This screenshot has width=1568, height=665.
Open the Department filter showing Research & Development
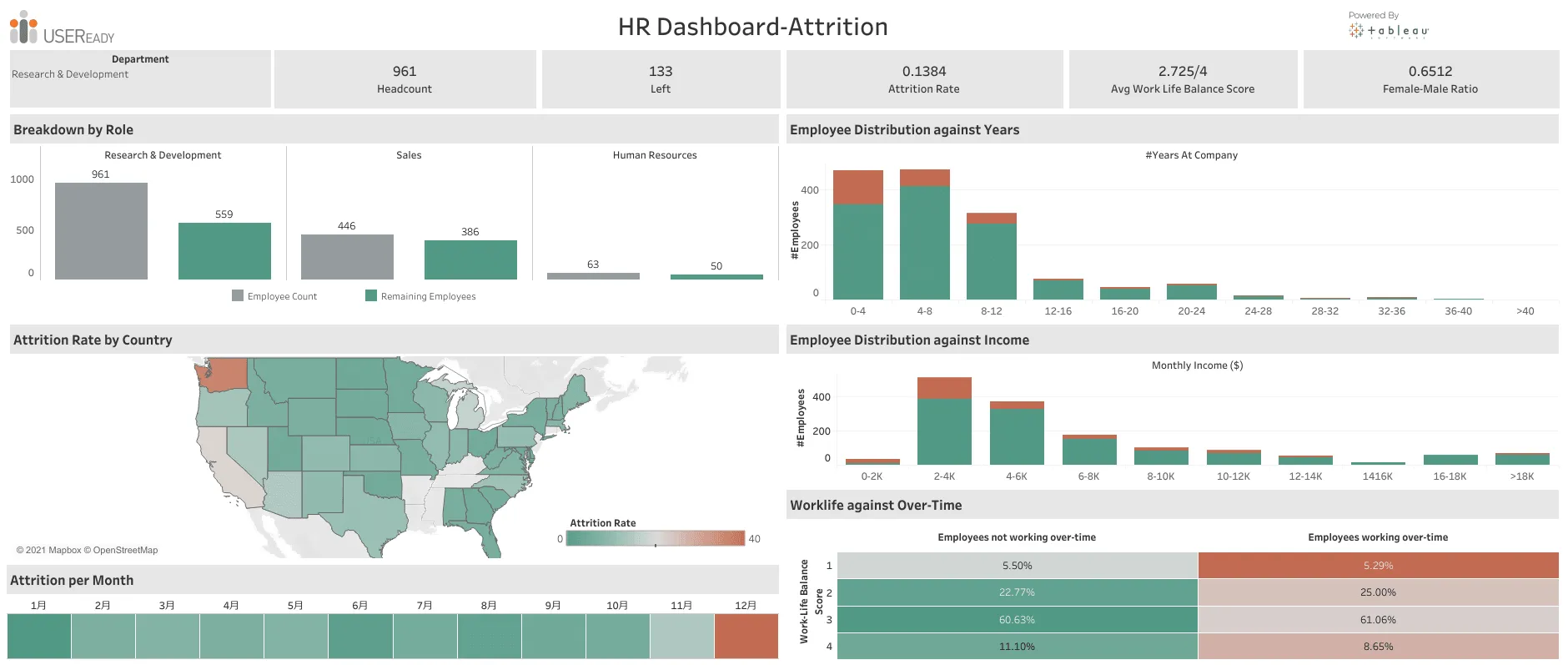(x=140, y=74)
